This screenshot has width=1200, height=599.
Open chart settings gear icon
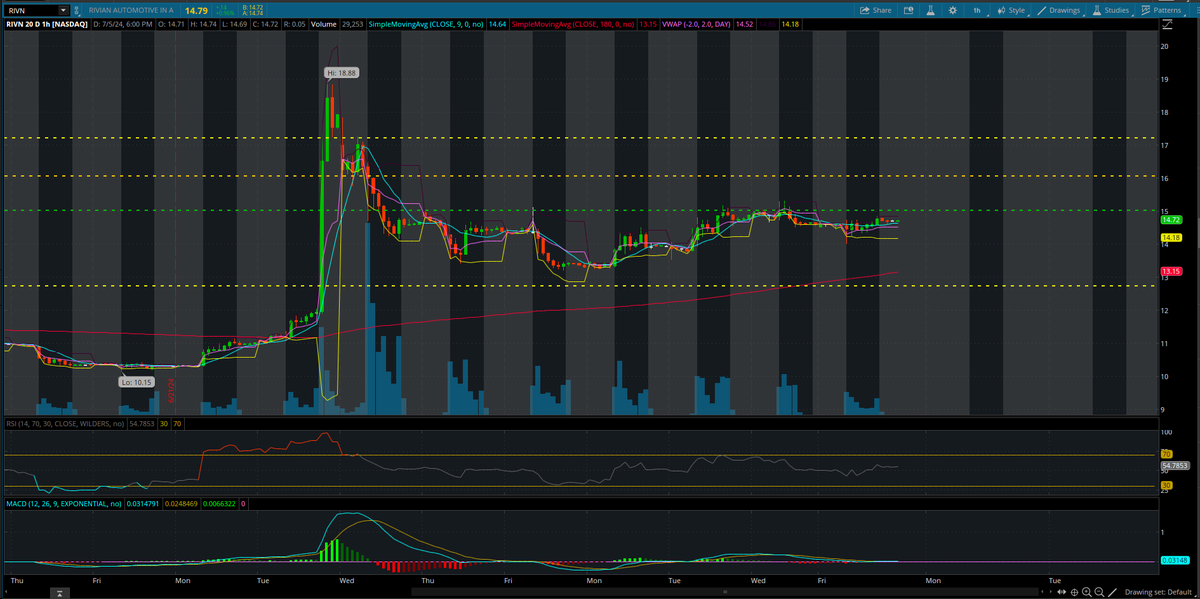[952, 10]
